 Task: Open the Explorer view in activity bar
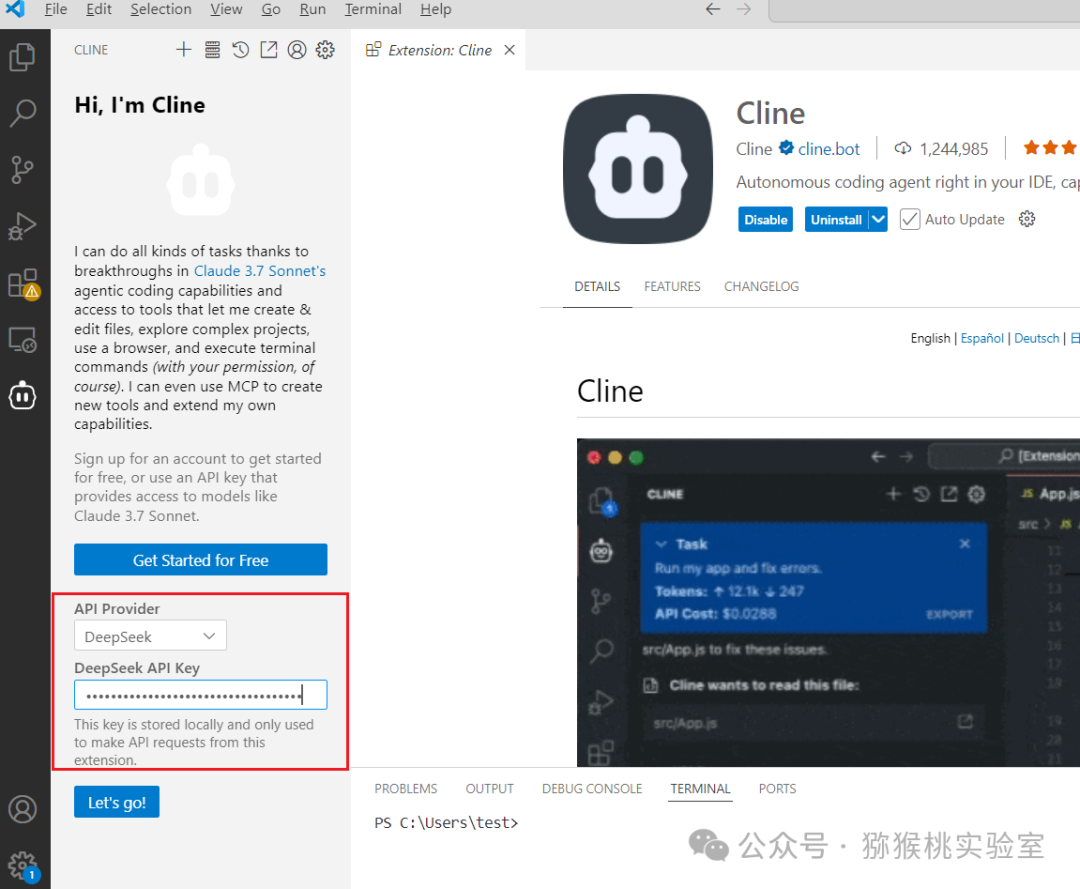click(x=23, y=57)
